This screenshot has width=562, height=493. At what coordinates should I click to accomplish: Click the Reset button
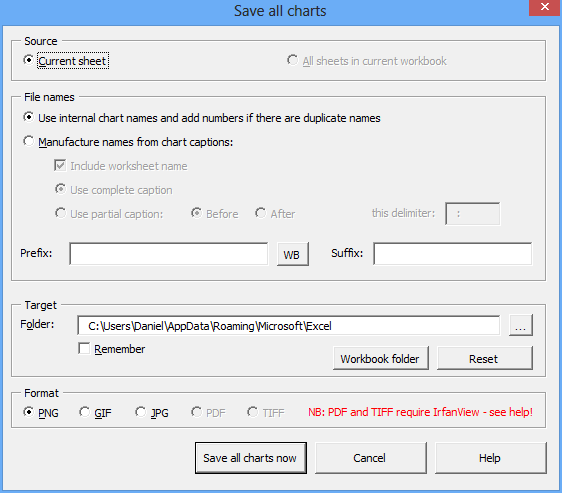[485, 358]
